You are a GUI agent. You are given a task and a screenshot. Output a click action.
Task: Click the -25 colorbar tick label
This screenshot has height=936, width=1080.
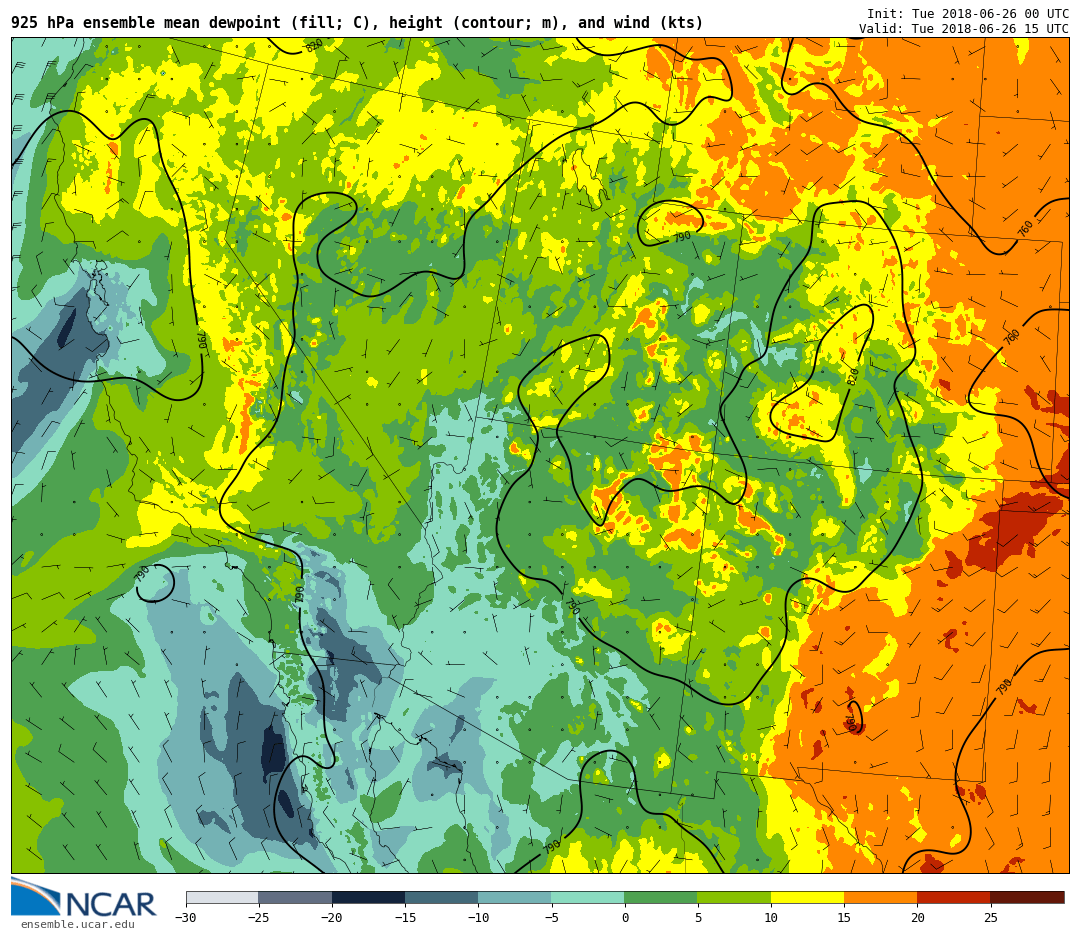pos(259,917)
